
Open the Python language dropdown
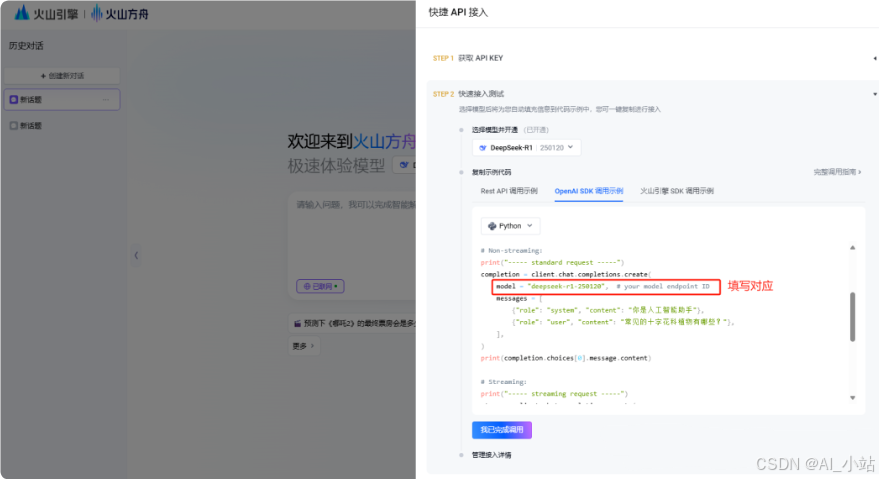510,225
